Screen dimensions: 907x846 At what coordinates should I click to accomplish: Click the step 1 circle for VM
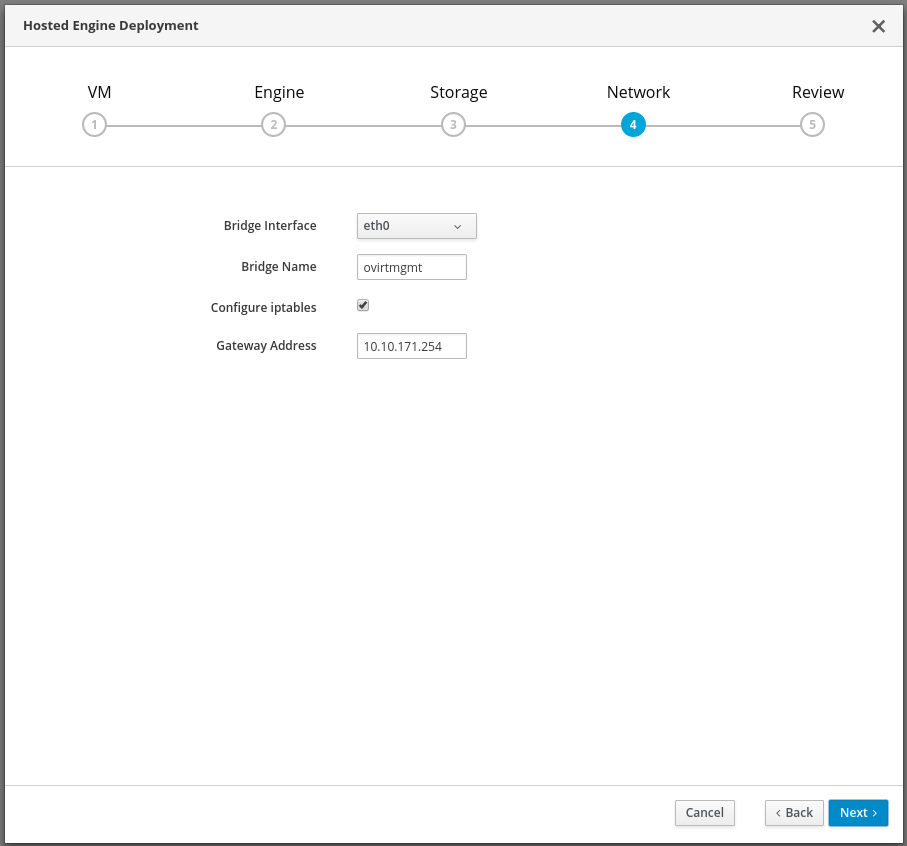click(x=94, y=125)
